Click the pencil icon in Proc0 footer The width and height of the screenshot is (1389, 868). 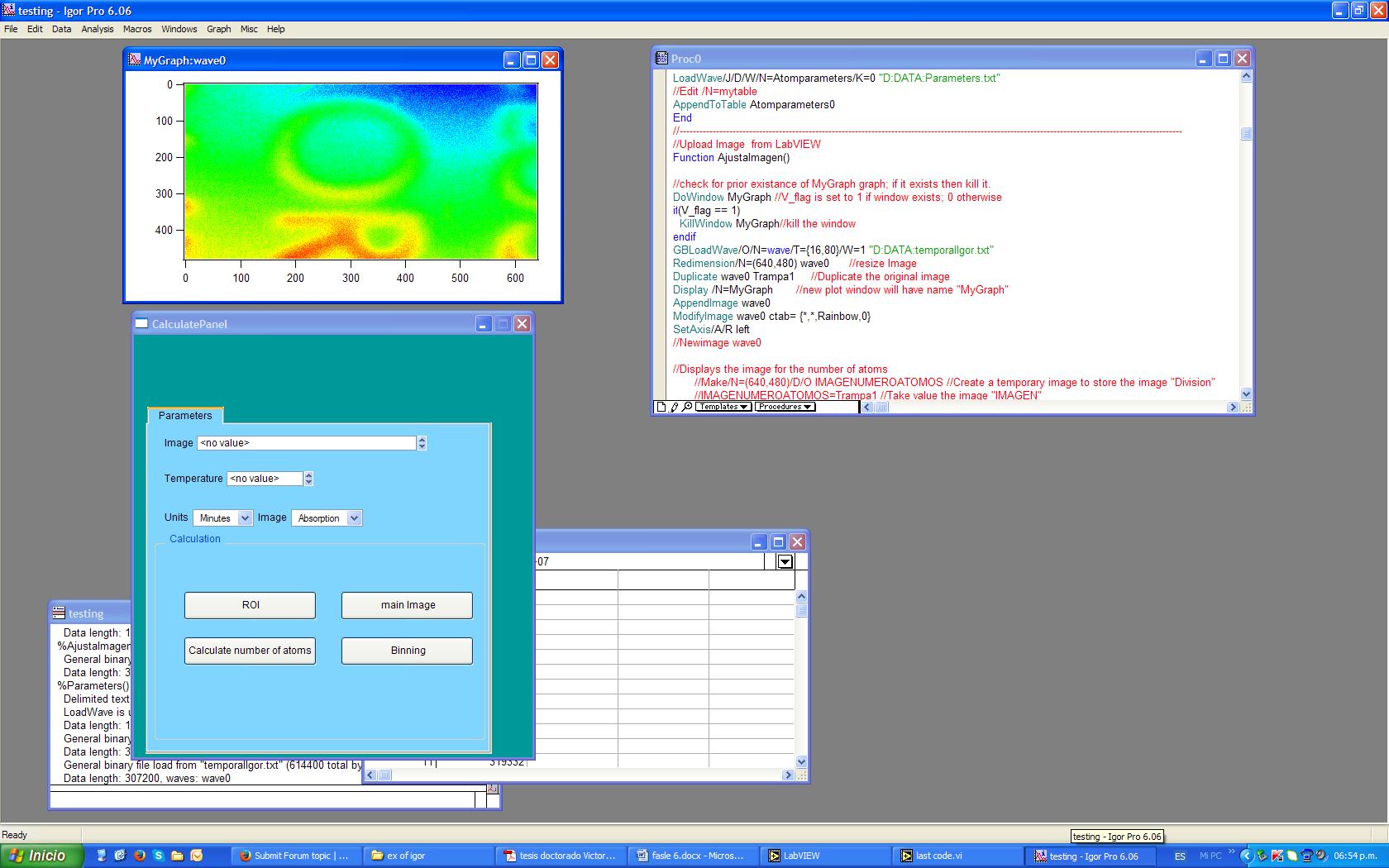click(x=674, y=407)
